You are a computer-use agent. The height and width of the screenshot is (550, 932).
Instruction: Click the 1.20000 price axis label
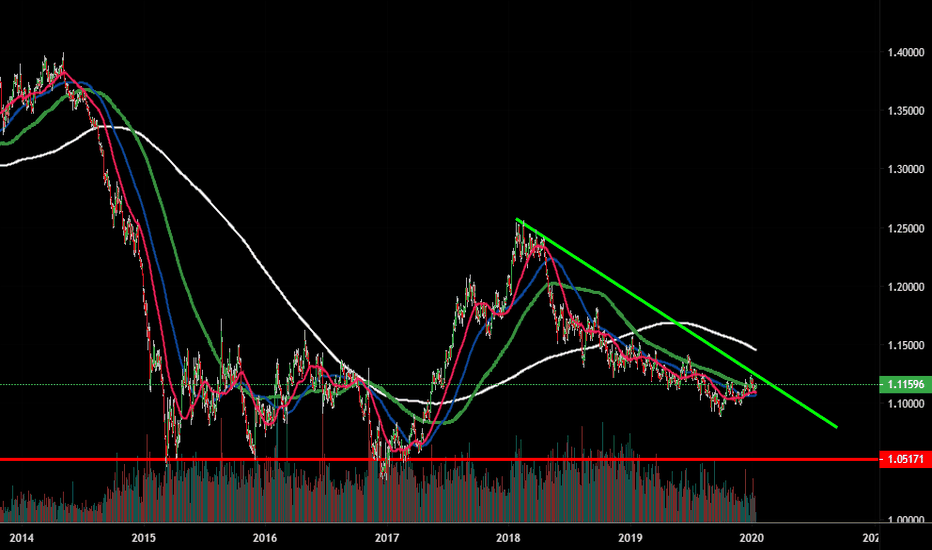pos(903,287)
